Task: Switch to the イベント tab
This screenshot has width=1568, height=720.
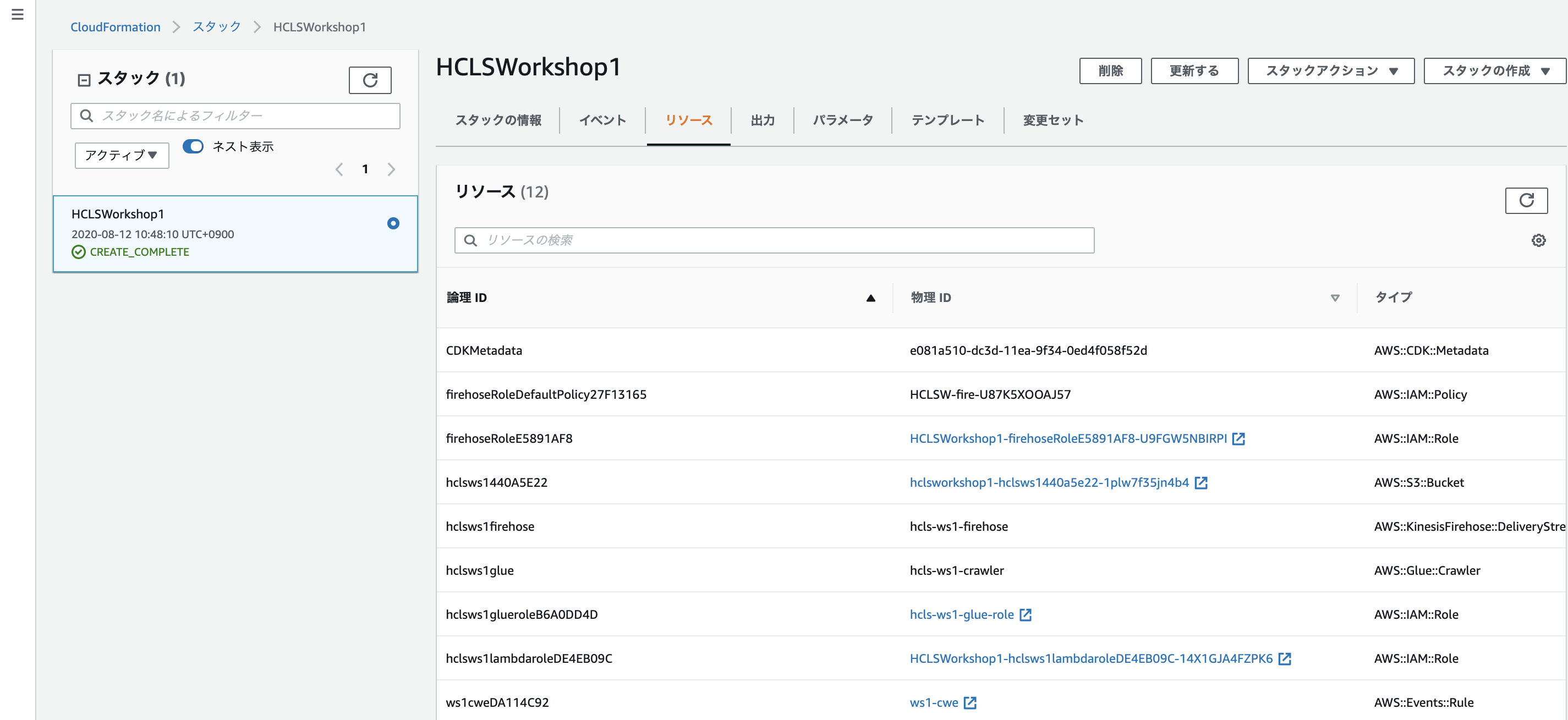Action: click(602, 120)
